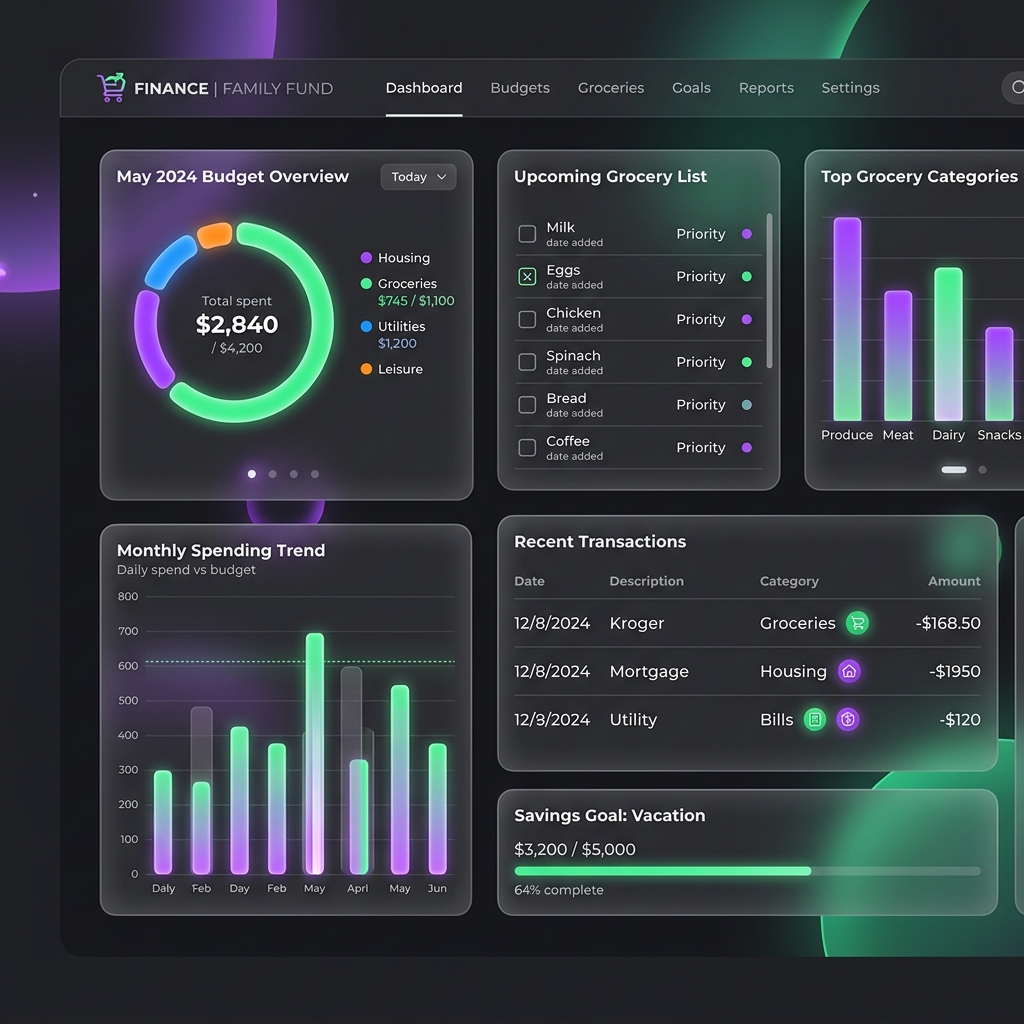Click the Snacks bar in grocery categories

pyautogui.click(x=999, y=374)
